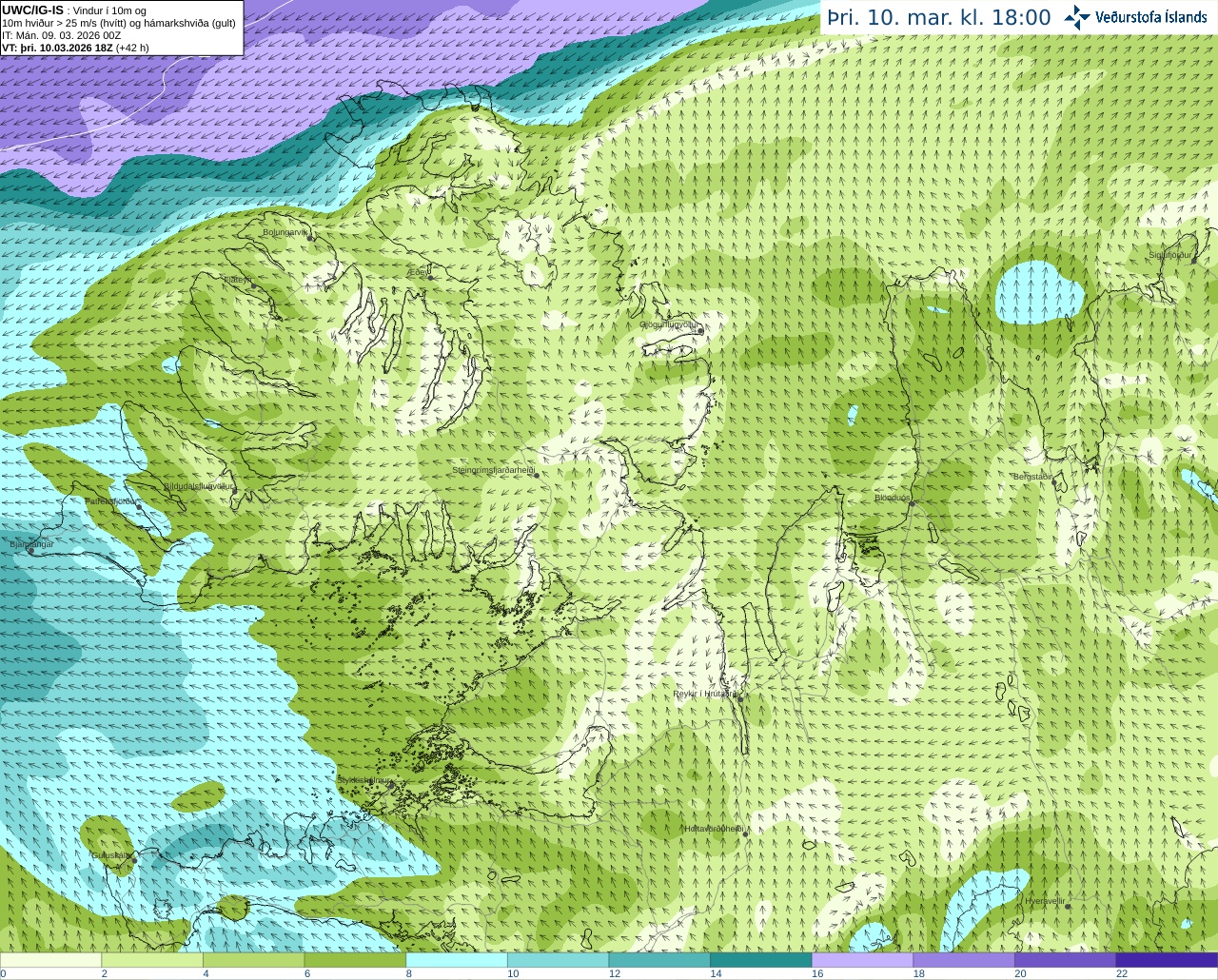
Task: Click the legend scale value '16'
Action: (817, 973)
